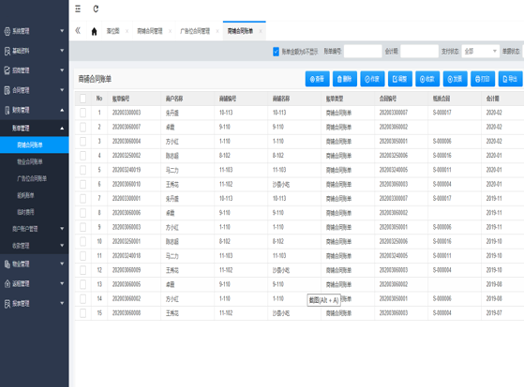Tick checkbox for row 12 bill 202003060009
This screenshot has height=387, width=524.
[x=83, y=270]
